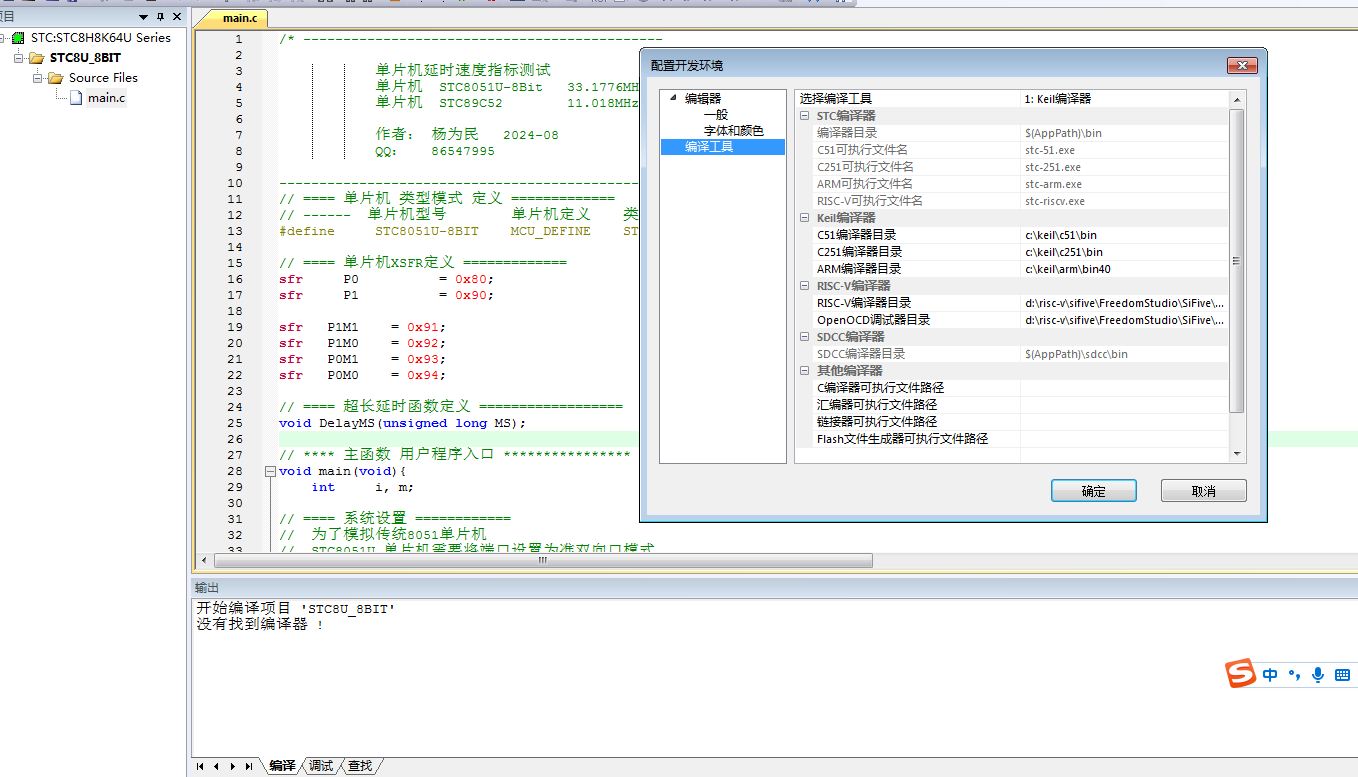Click the property list scroll-down arrow
Screen dimensions: 1358x777
click(x=1237, y=454)
